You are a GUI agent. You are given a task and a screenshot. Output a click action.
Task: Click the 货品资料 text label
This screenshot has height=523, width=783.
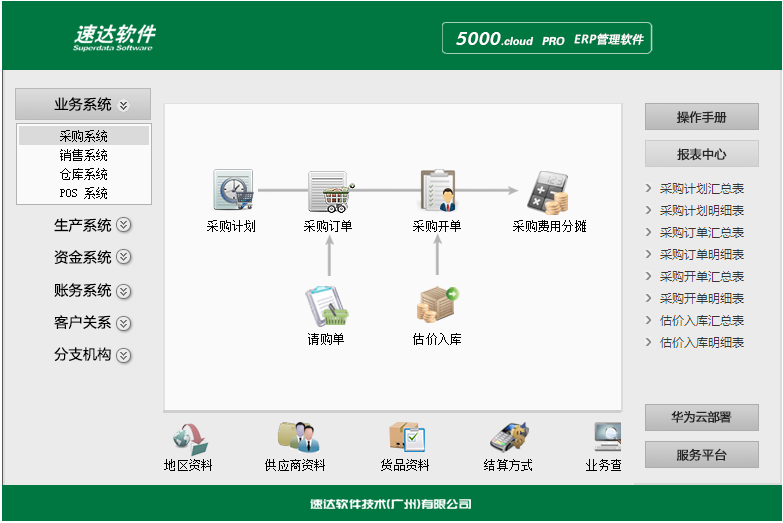tap(405, 466)
